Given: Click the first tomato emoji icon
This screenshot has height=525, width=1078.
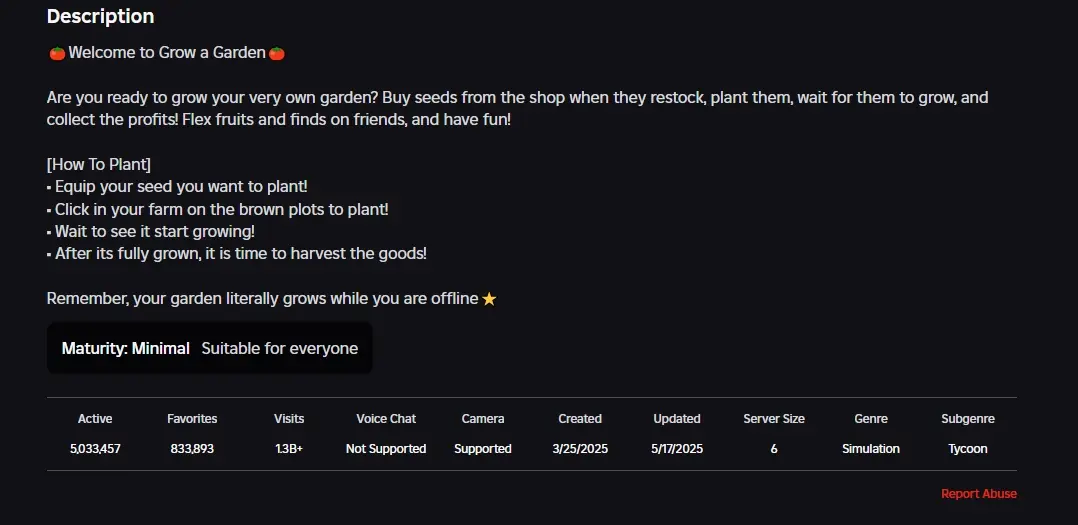Looking at the screenshot, I should [57, 53].
